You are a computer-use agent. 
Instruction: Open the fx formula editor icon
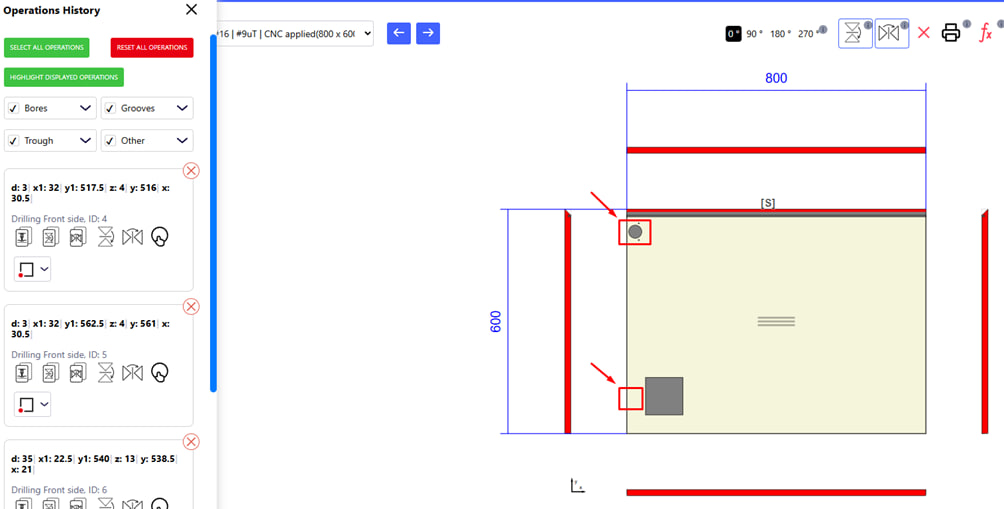click(x=985, y=33)
